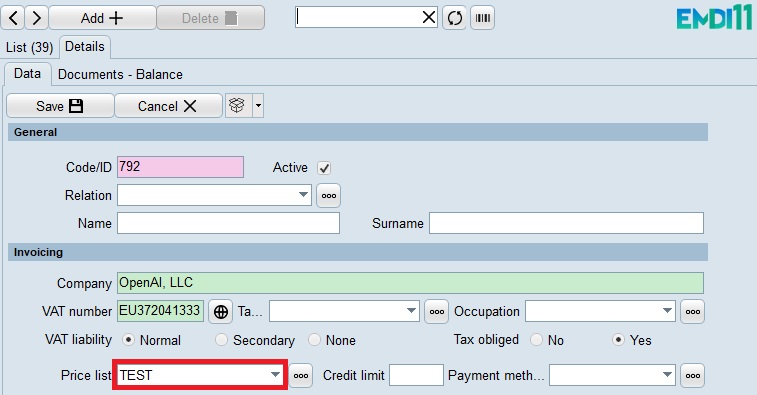Cancel the changes

(x=168, y=106)
